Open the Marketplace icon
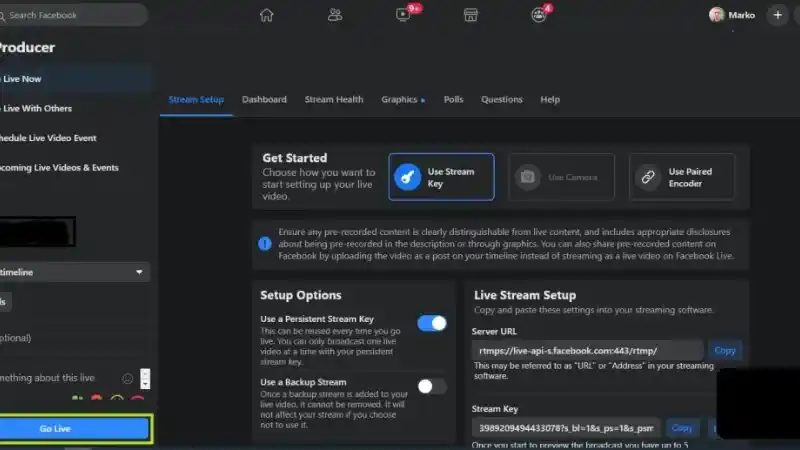This screenshot has height=450, width=800. [470, 15]
